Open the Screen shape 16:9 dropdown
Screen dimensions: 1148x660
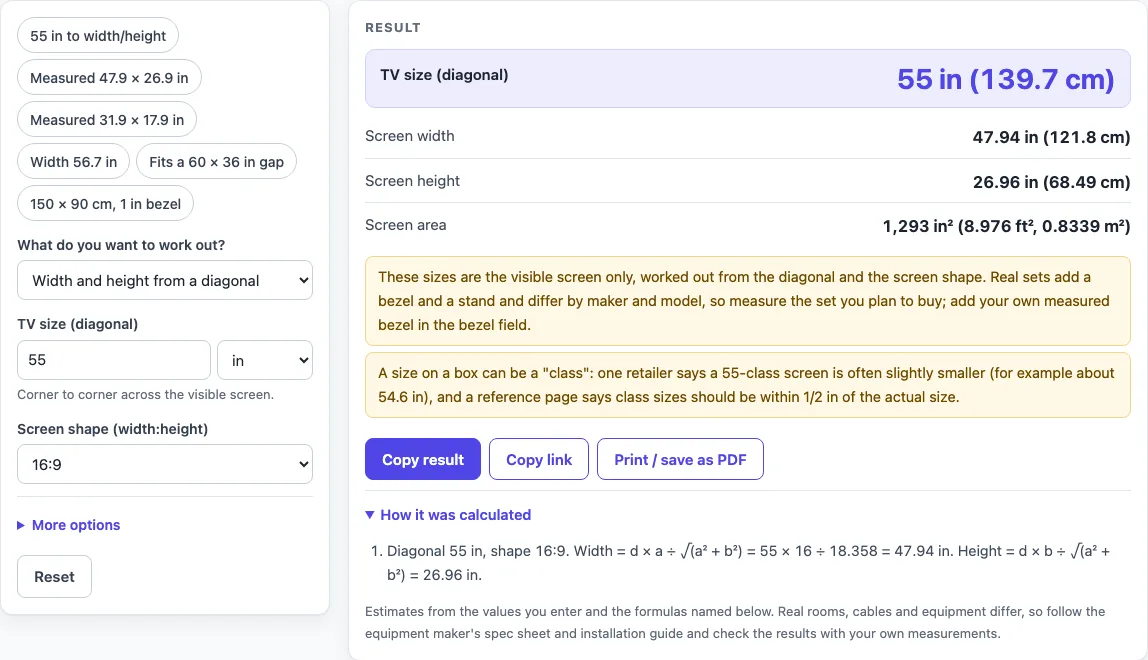tap(165, 464)
